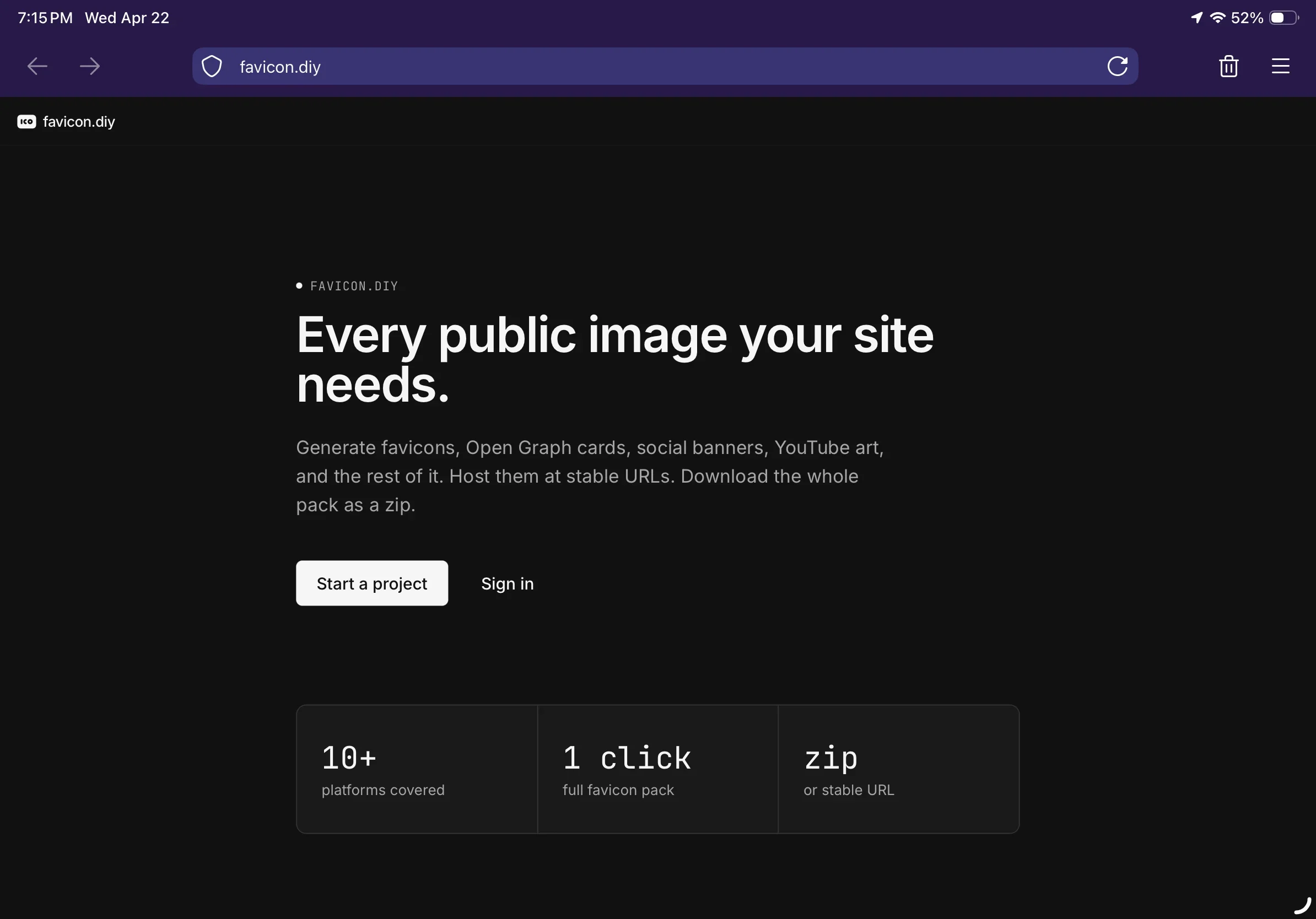Open the favicon.diy header home link
The image size is (1316, 919).
[78, 121]
